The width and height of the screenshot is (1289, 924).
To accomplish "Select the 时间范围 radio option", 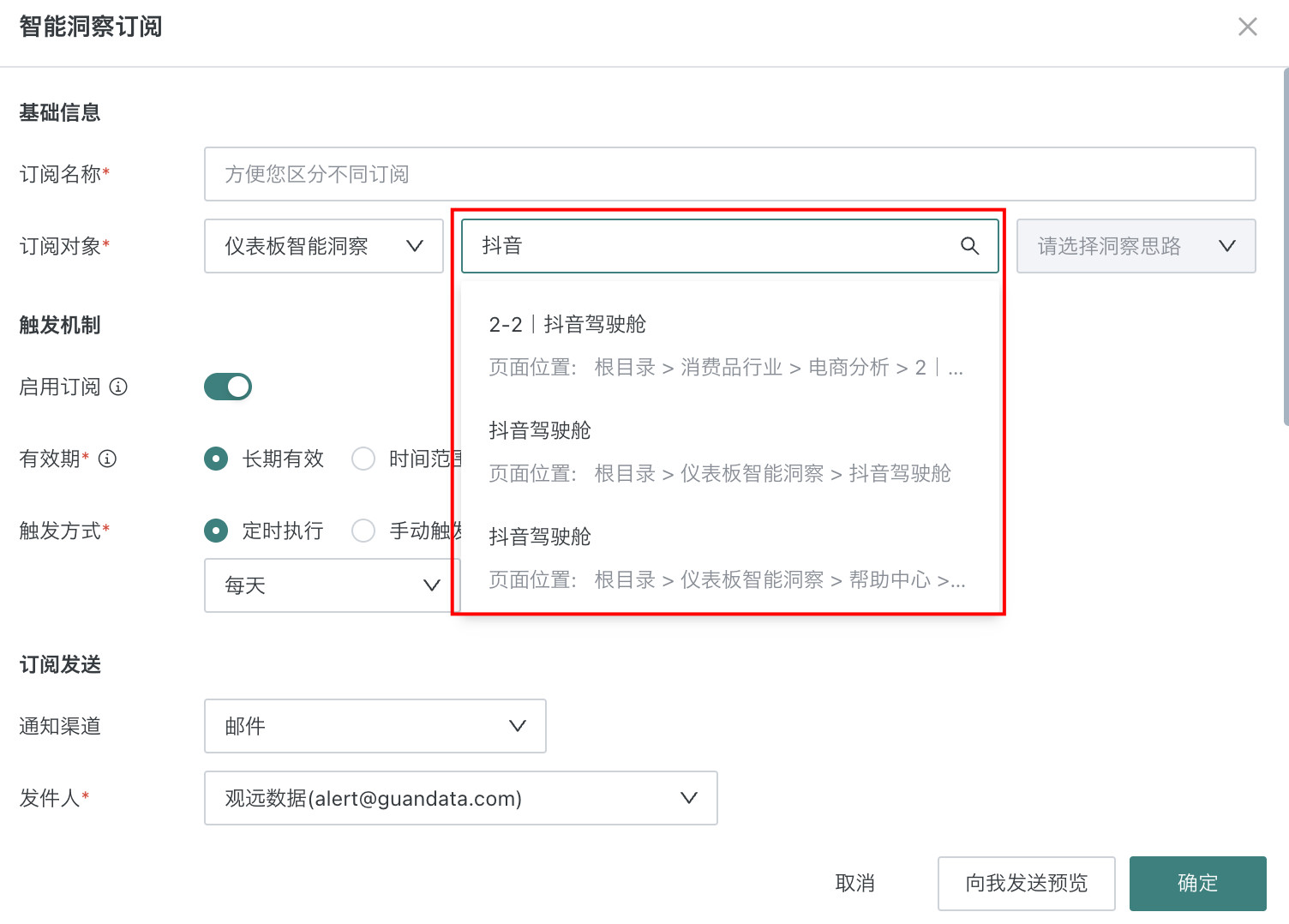I will coord(363,459).
